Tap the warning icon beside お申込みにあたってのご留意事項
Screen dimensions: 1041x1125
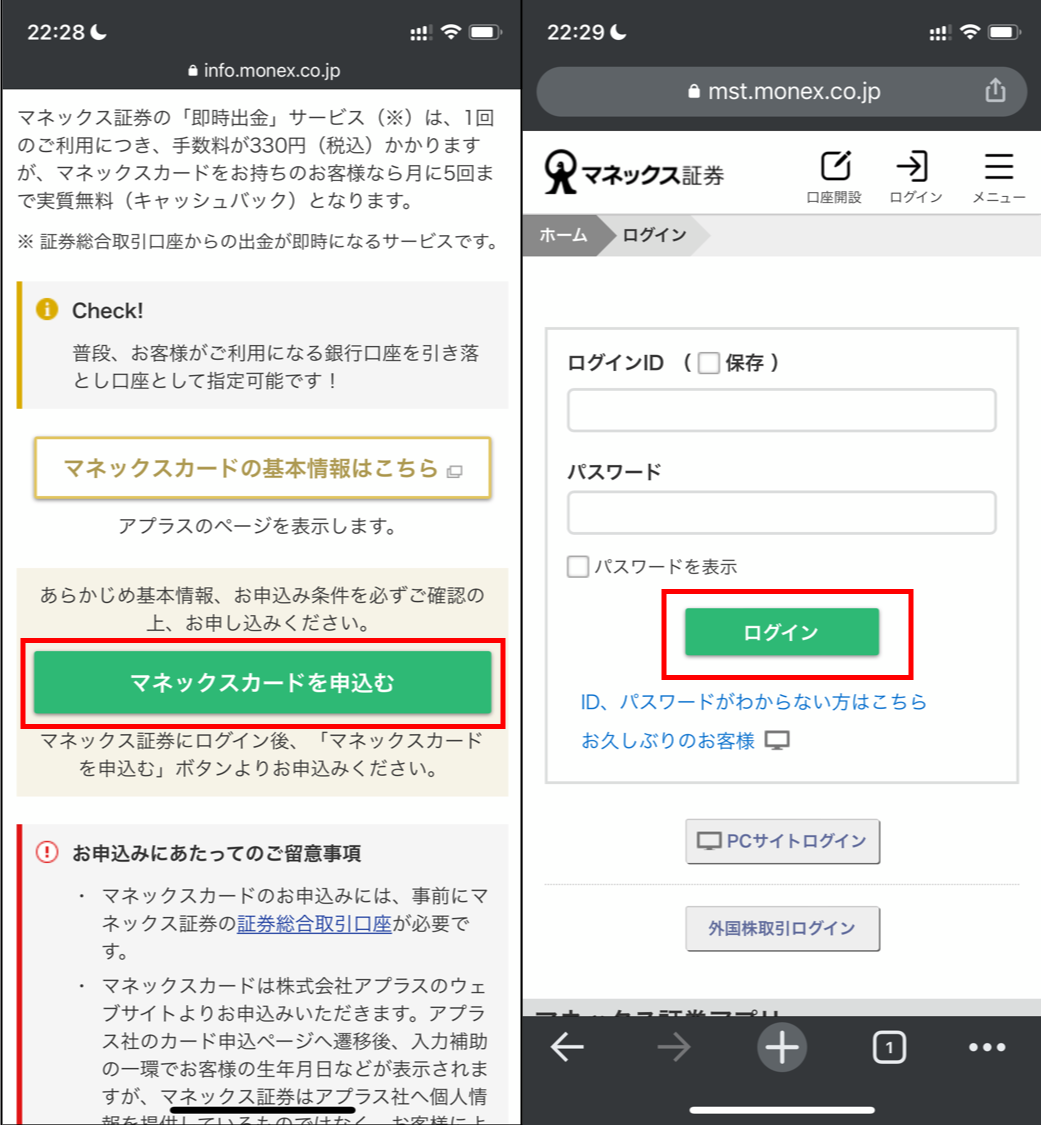(x=47, y=852)
